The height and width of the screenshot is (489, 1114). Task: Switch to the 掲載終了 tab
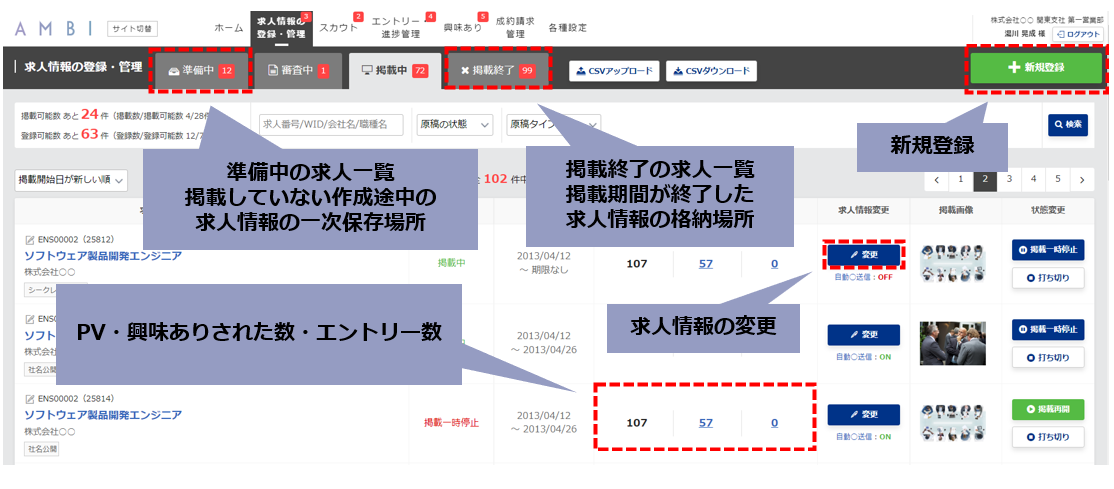click(x=497, y=70)
